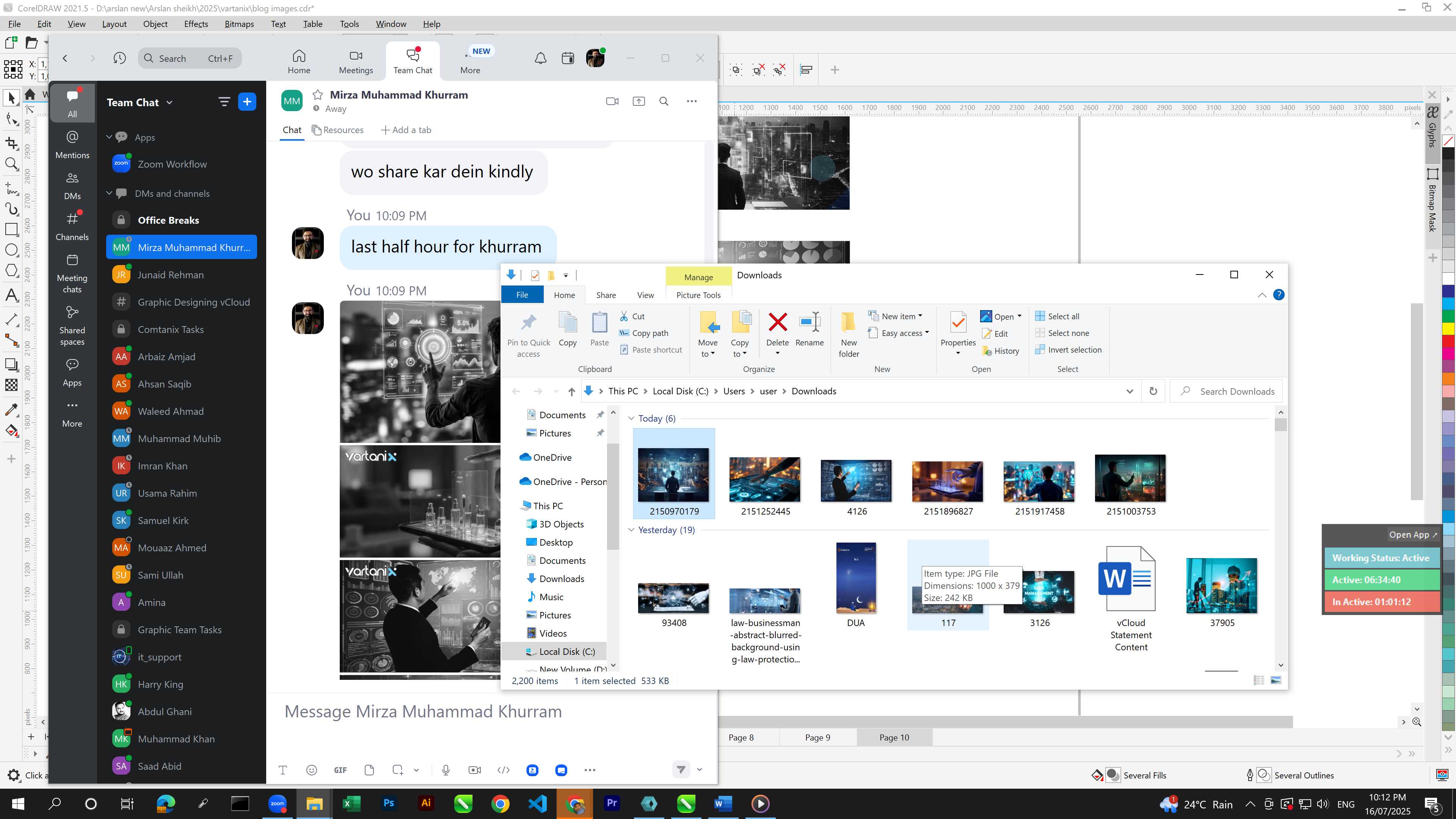
Task: Open GIF picker in Zoom message toolbar
Action: coord(340,770)
